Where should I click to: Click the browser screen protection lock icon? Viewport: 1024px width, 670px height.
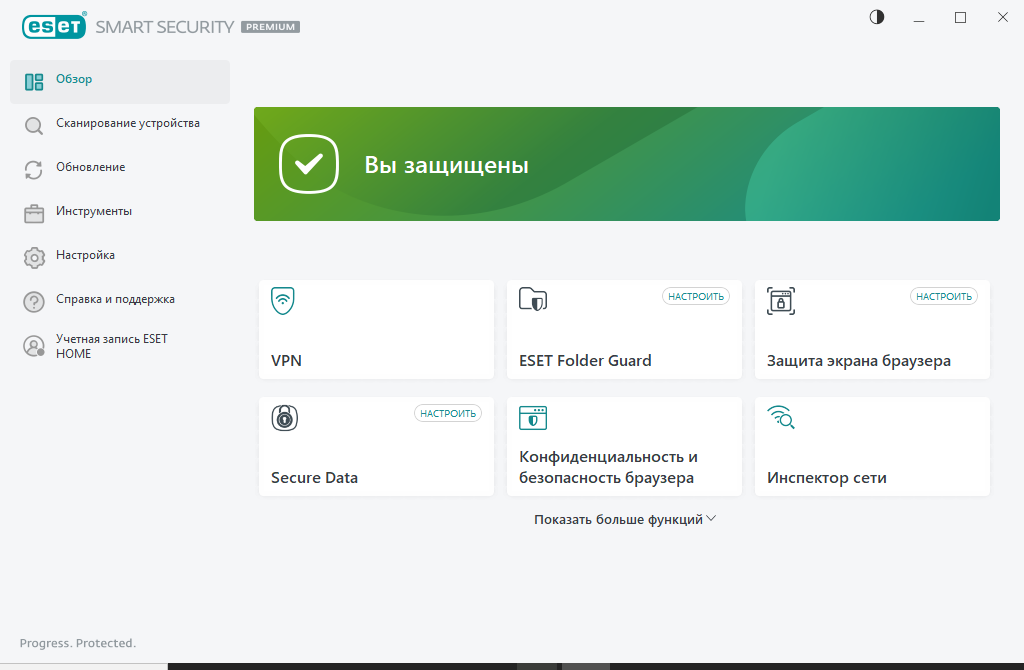781,301
